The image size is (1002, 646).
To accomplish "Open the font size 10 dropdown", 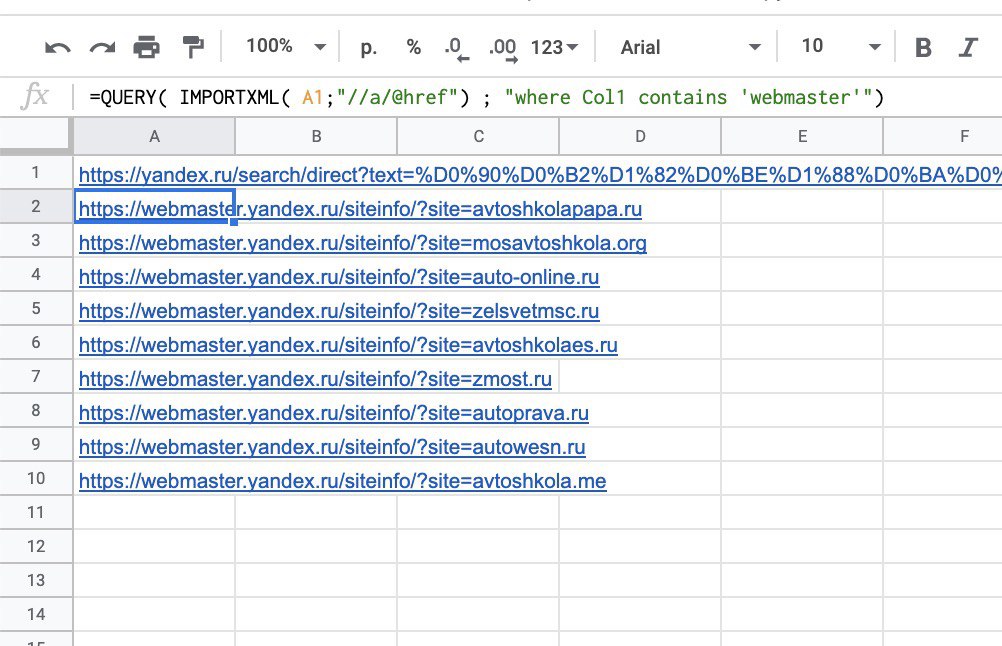I will point(840,47).
